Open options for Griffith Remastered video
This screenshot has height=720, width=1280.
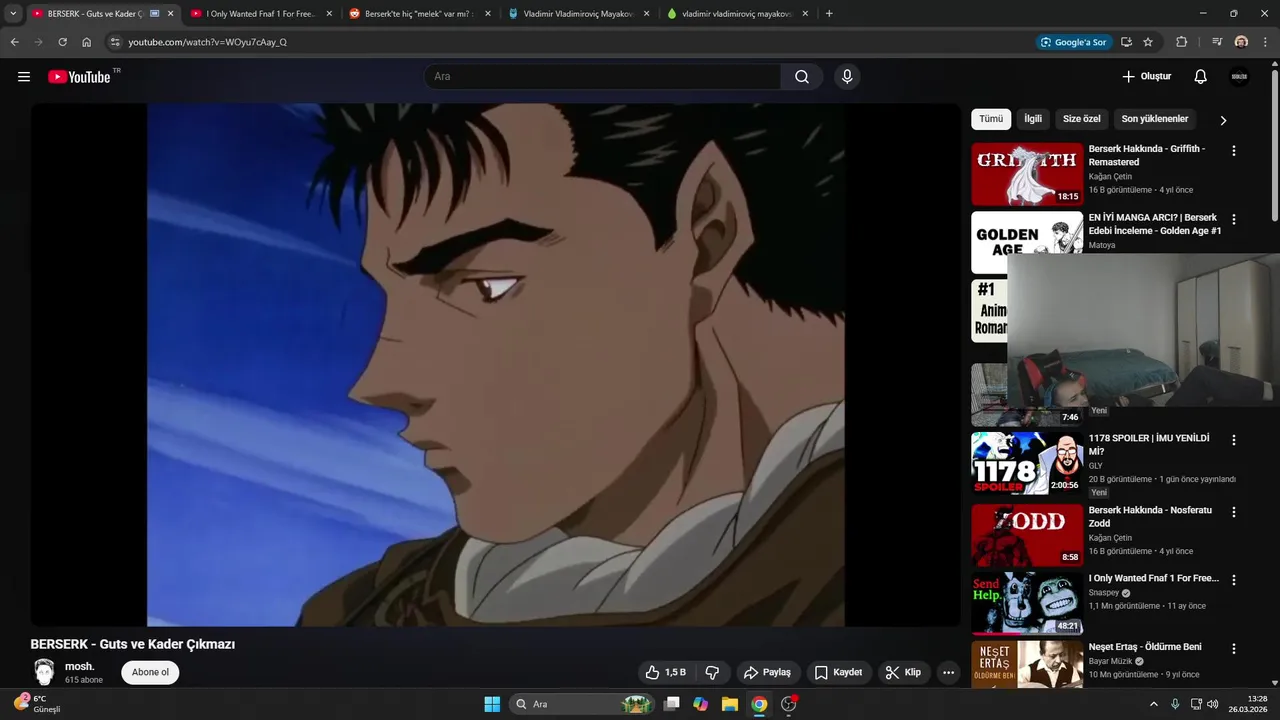(1233, 151)
